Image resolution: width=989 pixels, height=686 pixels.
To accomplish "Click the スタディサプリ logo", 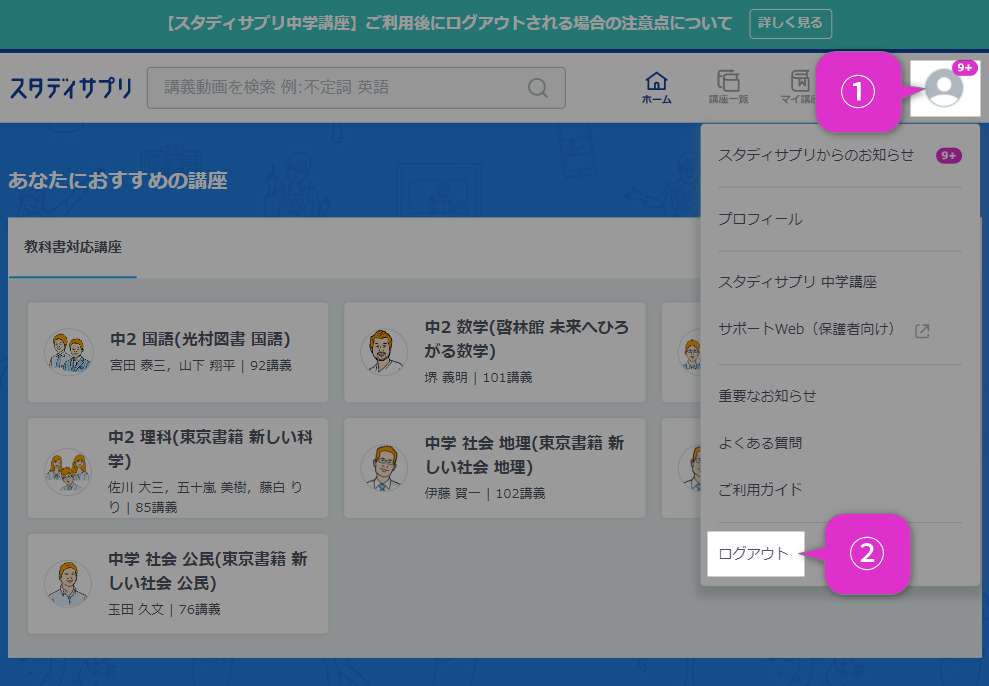I will click(71, 88).
